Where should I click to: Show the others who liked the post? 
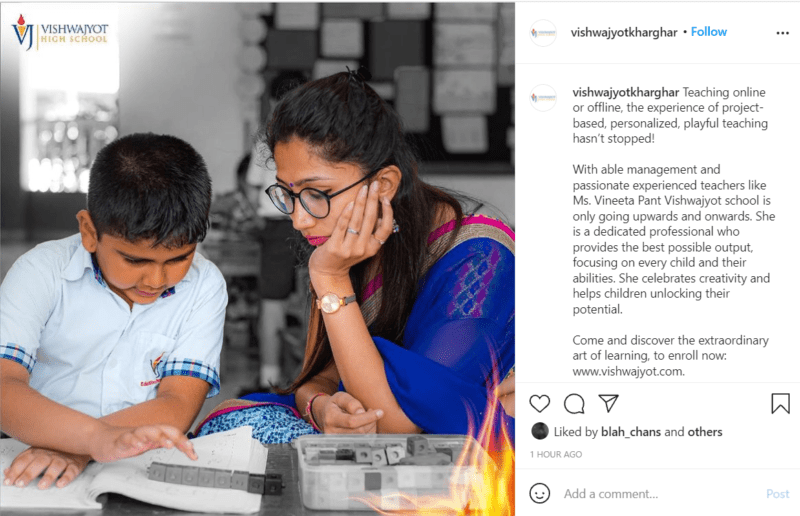tap(705, 432)
